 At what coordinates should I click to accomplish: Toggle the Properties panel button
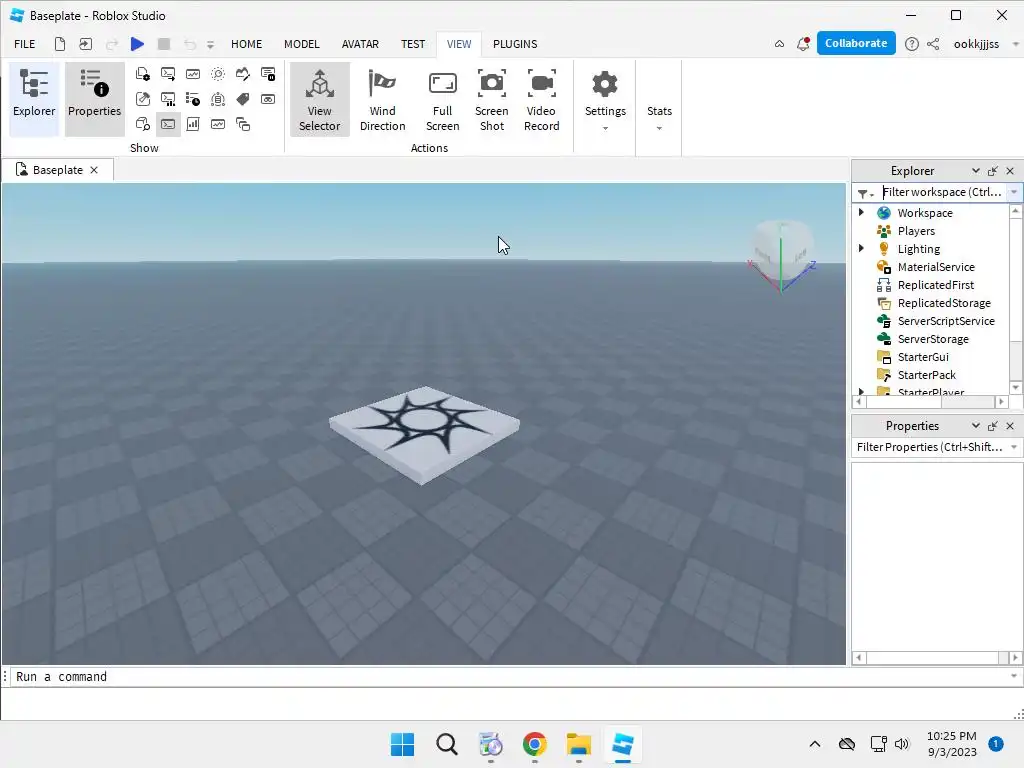click(x=95, y=100)
